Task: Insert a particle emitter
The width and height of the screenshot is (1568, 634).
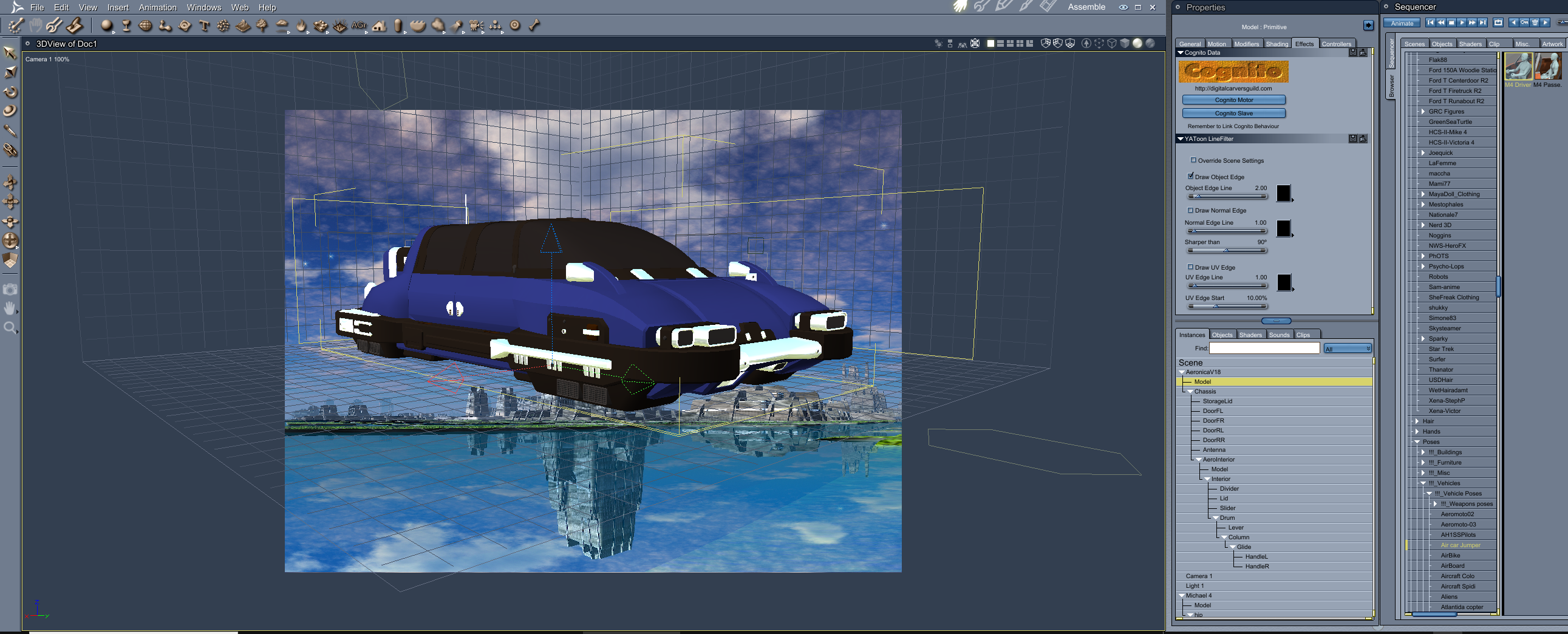Action: [x=223, y=26]
